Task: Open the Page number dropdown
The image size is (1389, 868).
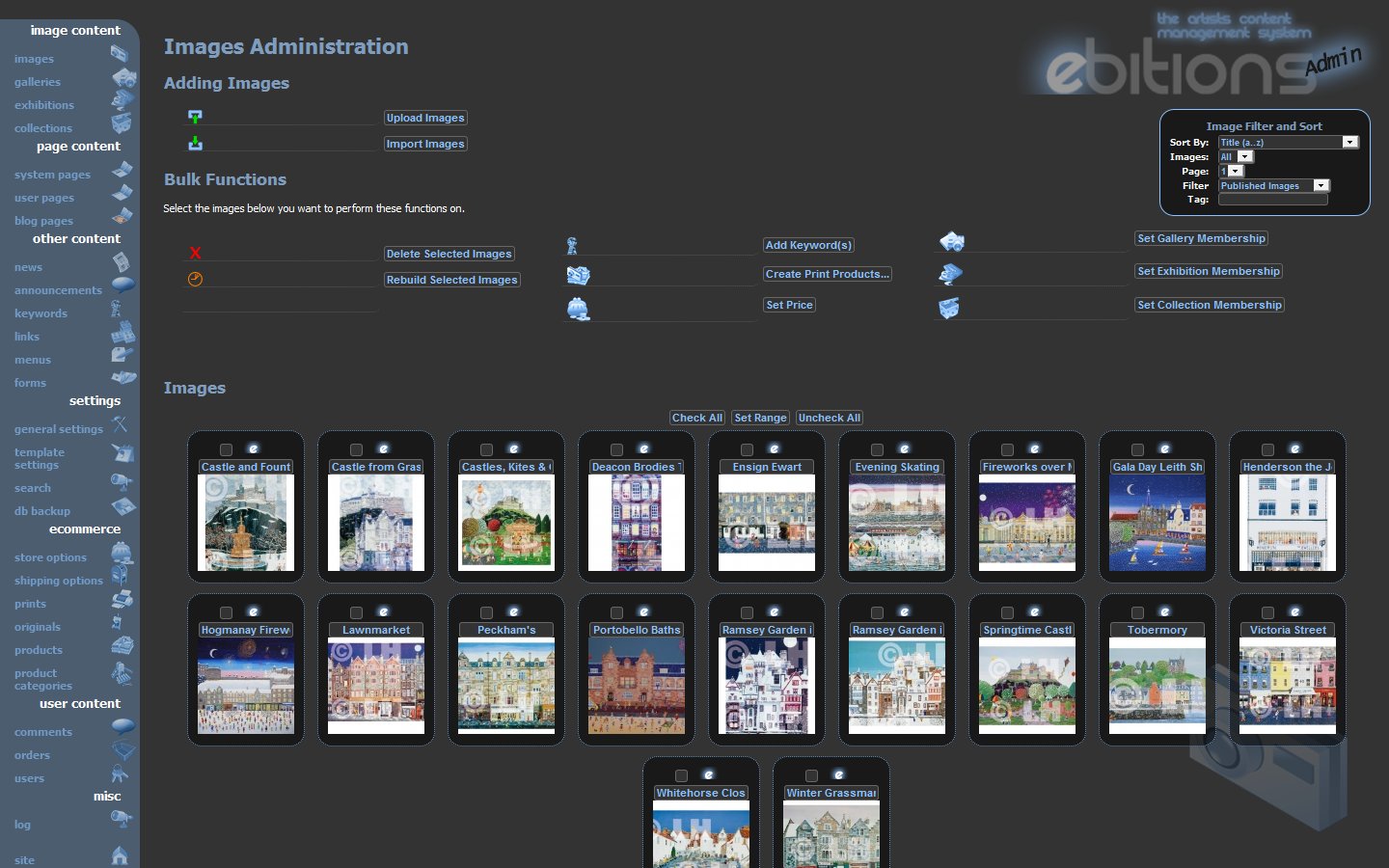Action: (x=1236, y=171)
